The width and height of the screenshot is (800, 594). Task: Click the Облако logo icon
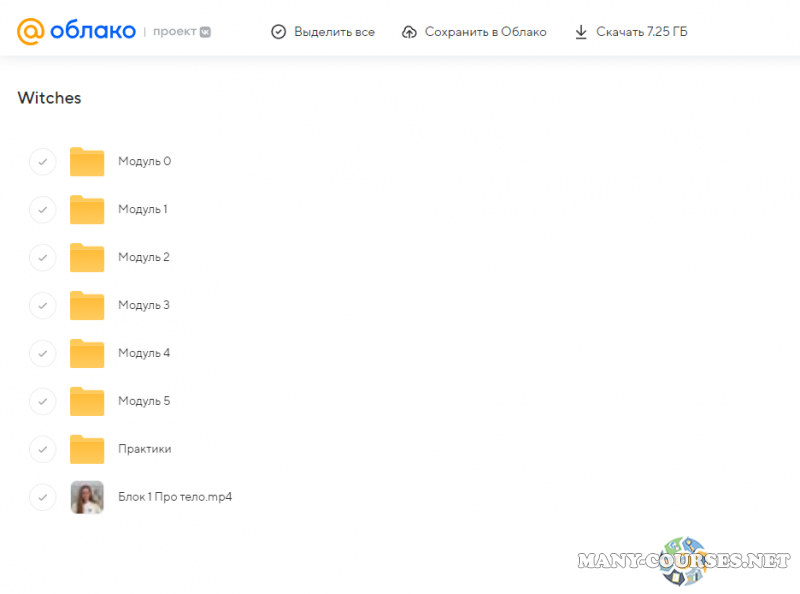(31, 32)
